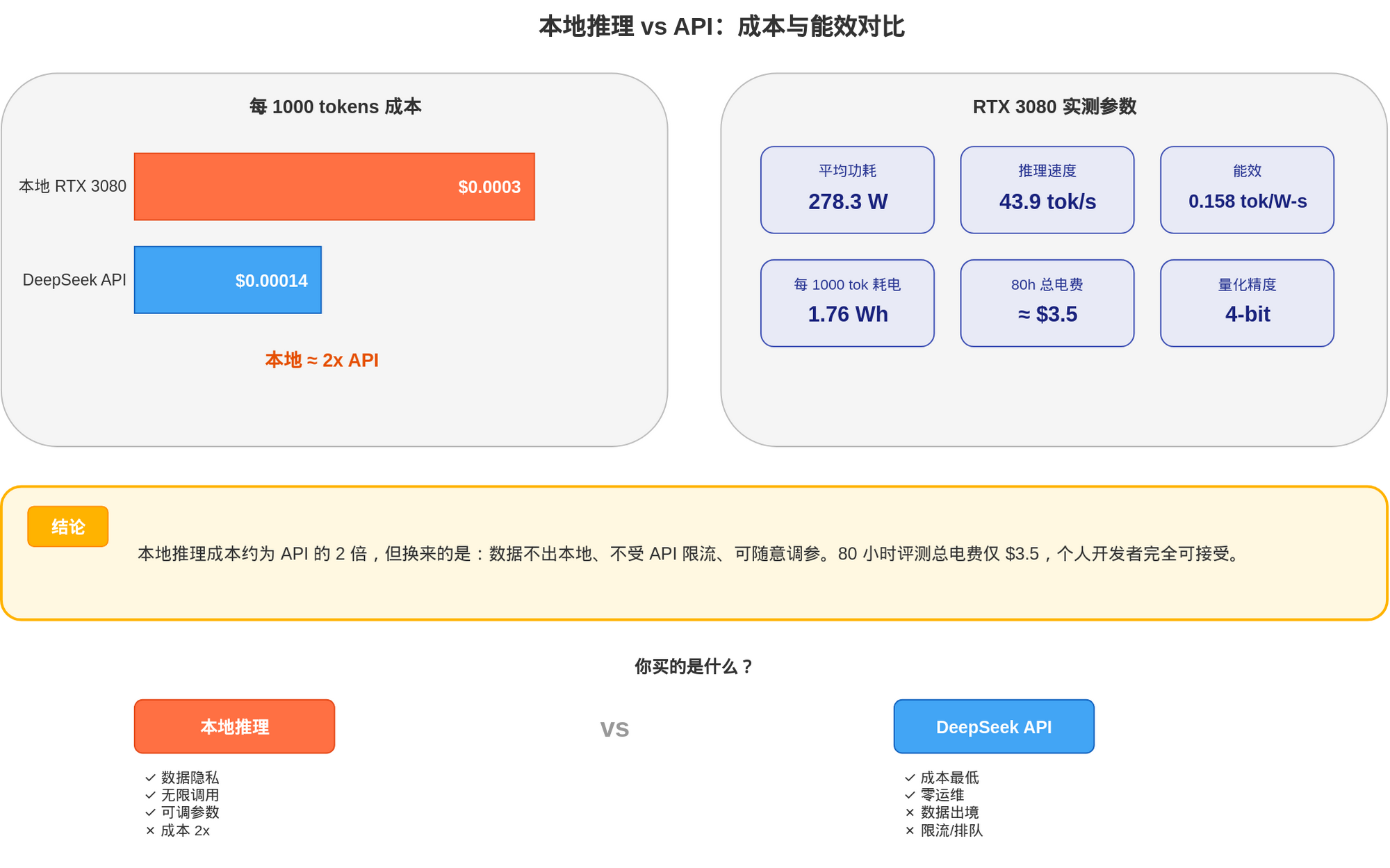Click the 数据出境 list item
Viewport: 1390px width, 868px height.
(942, 812)
